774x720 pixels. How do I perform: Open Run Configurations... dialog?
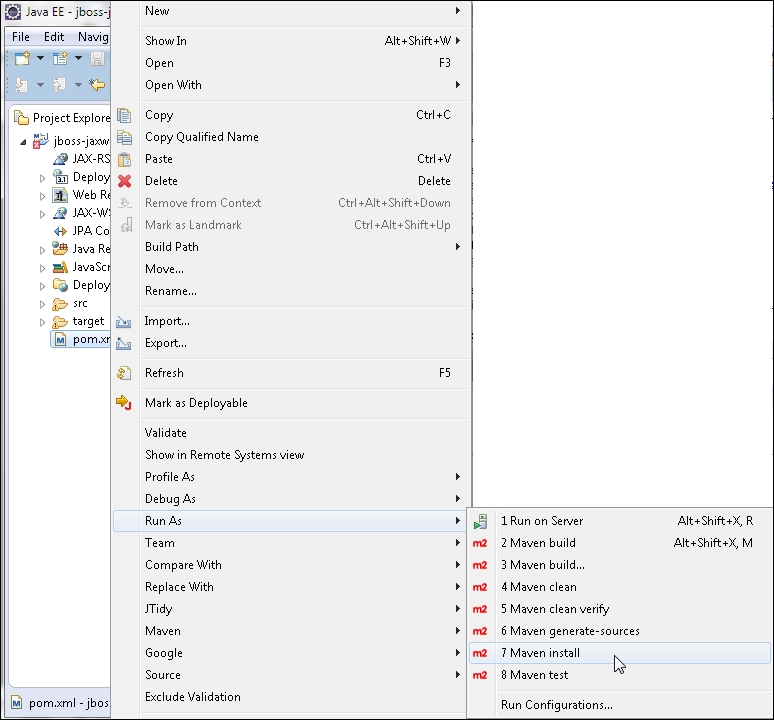coord(619,705)
